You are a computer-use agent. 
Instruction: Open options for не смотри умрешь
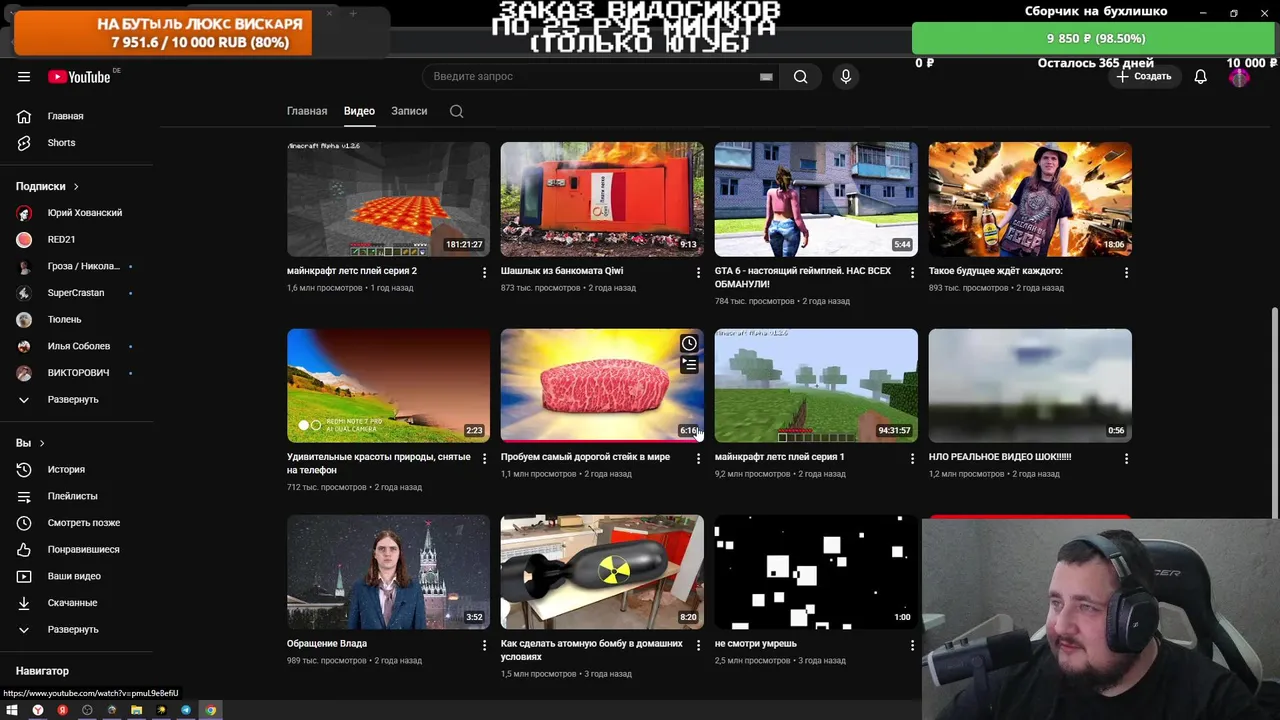[912, 645]
